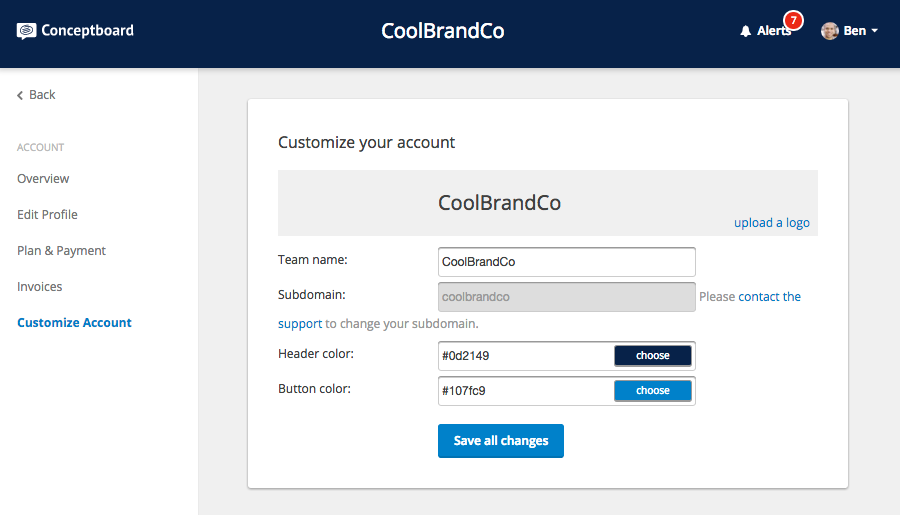The height and width of the screenshot is (515, 900).
Task: Click the Header color hex field
Action: click(525, 356)
